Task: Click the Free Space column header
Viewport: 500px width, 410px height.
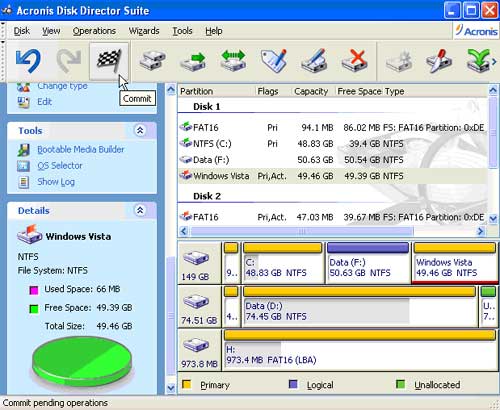Action: pyautogui.click(x=359, y=91)
